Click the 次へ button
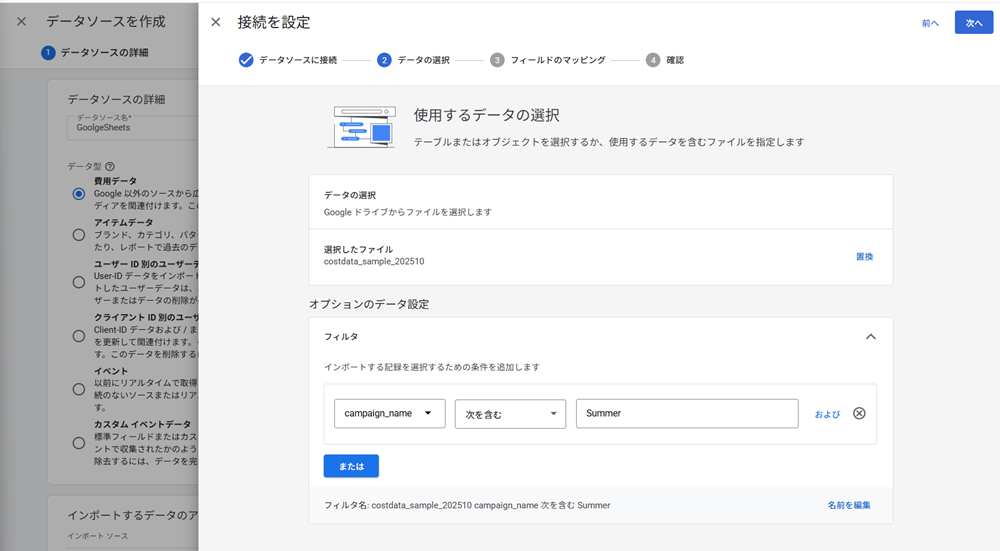The width and height of the screenshot is (1000, 551). click(x=974, y=23)
